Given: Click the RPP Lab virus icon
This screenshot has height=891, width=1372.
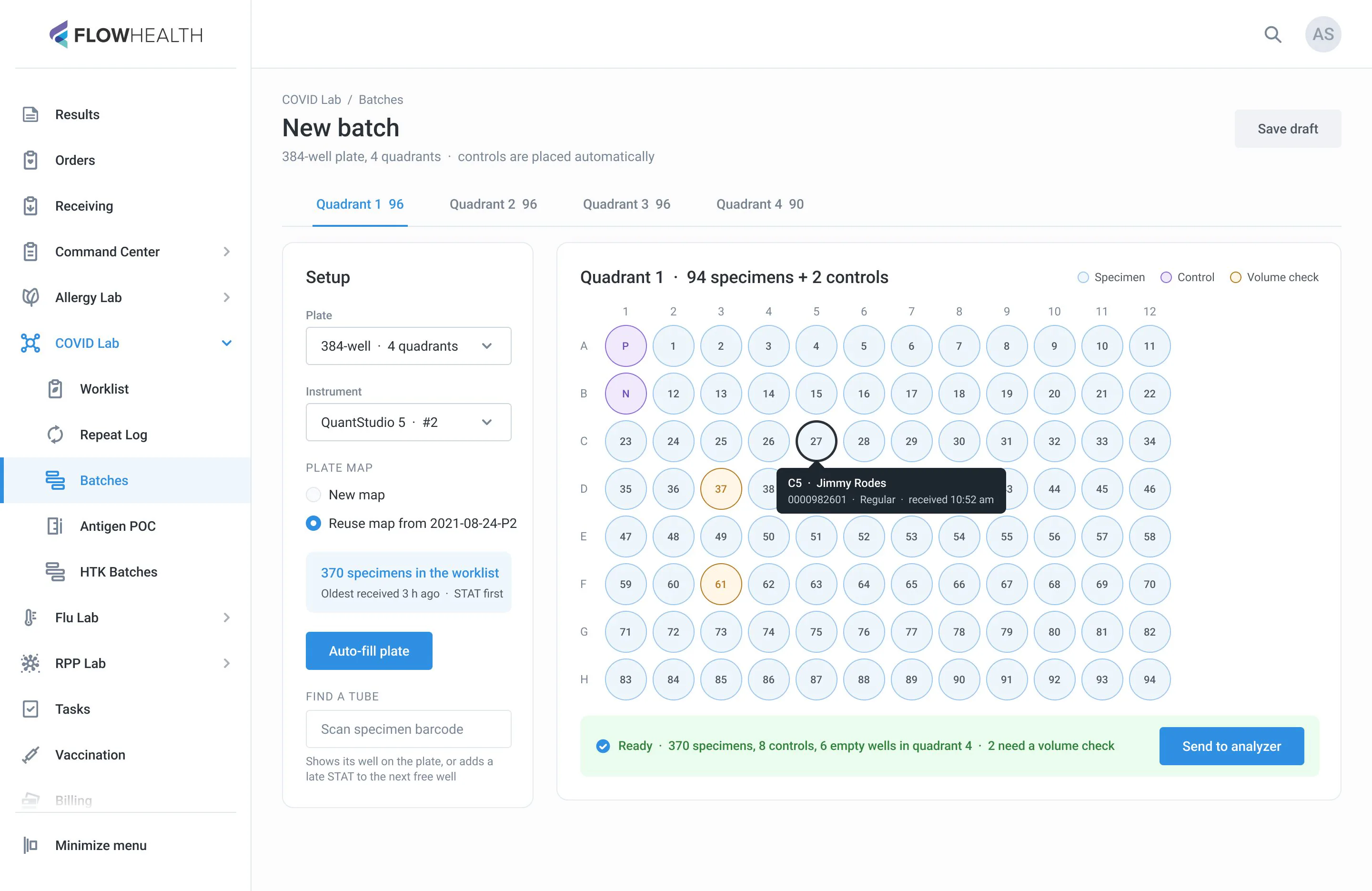Looking at the screenshot, I should (x=30, y=663).
